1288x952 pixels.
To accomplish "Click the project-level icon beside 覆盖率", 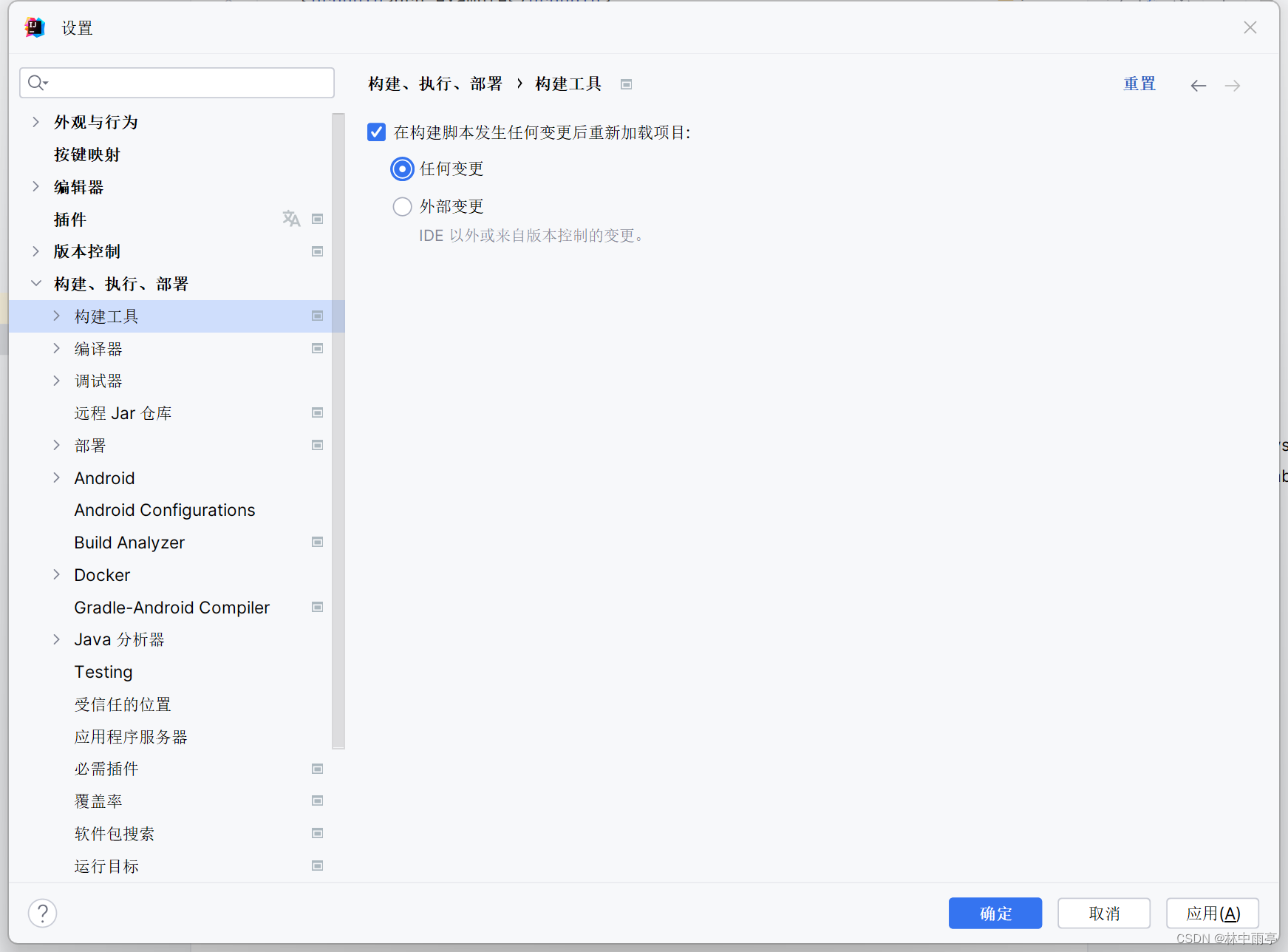I will click(x=318, y=800).
